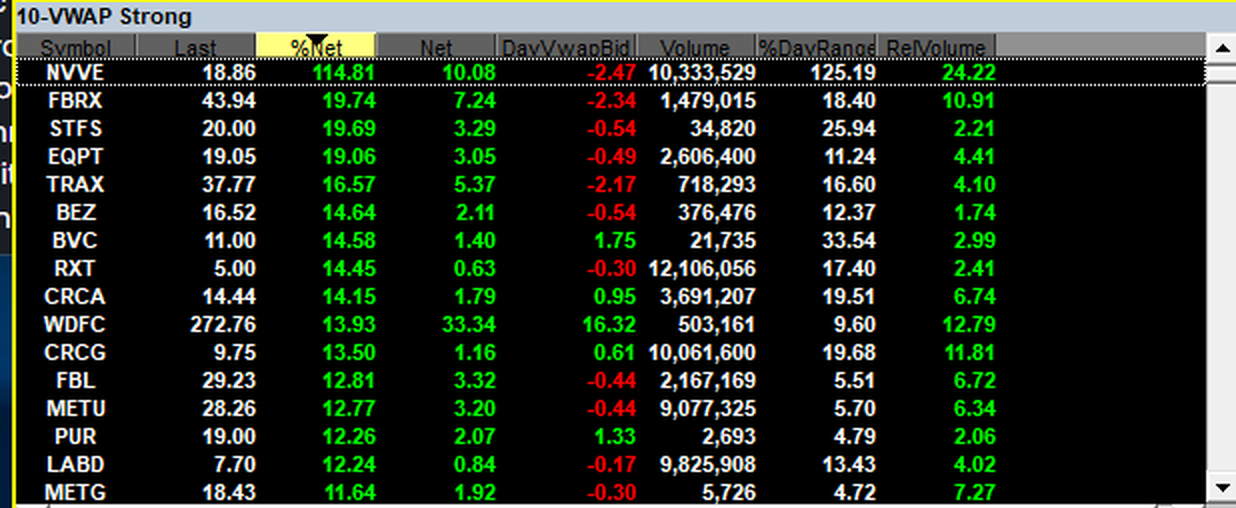The width and height of the screenshot is (1236, 508).
Task: Select the RXT symbol
Action: [x=76, y=268]
